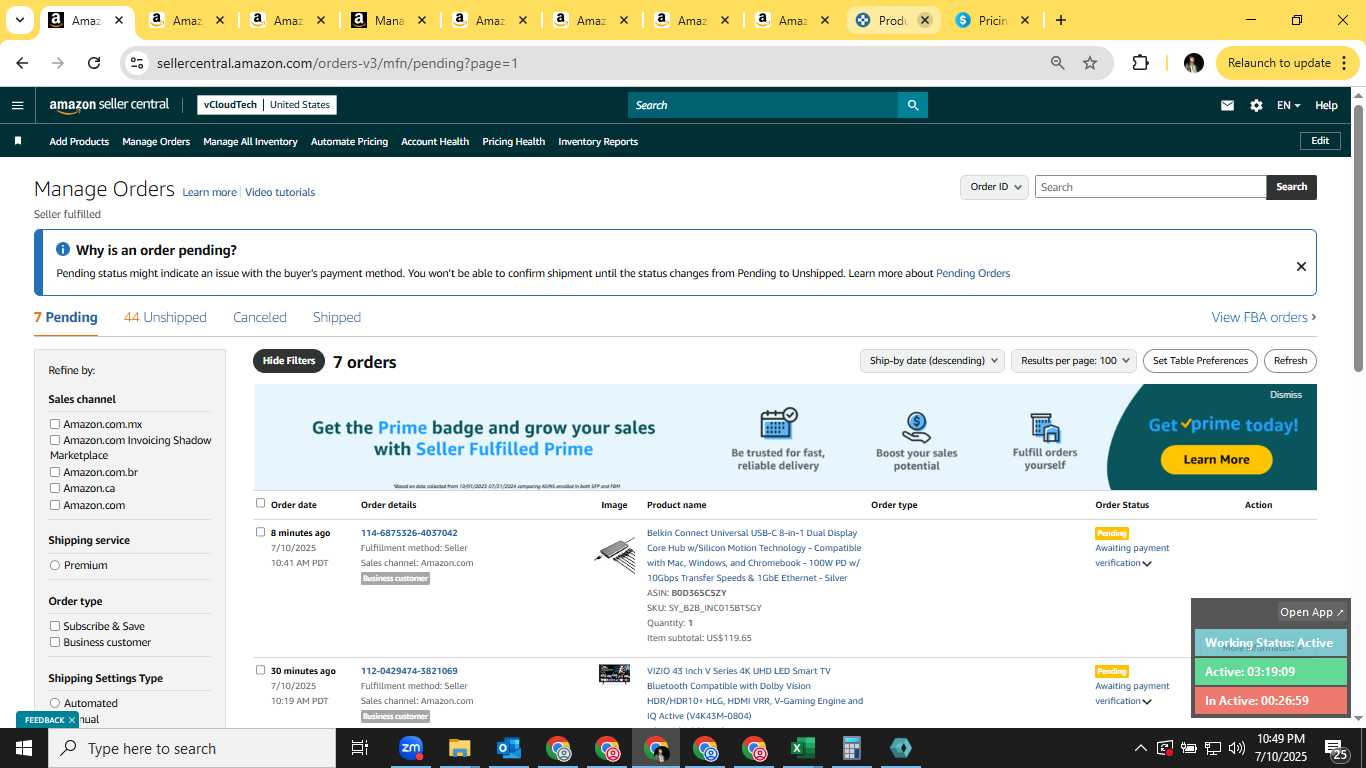Open the Ship-by date sort dropdown
Image resolution: width=1366 pixels, height=768 pixels.
click(x=932, y=361)
